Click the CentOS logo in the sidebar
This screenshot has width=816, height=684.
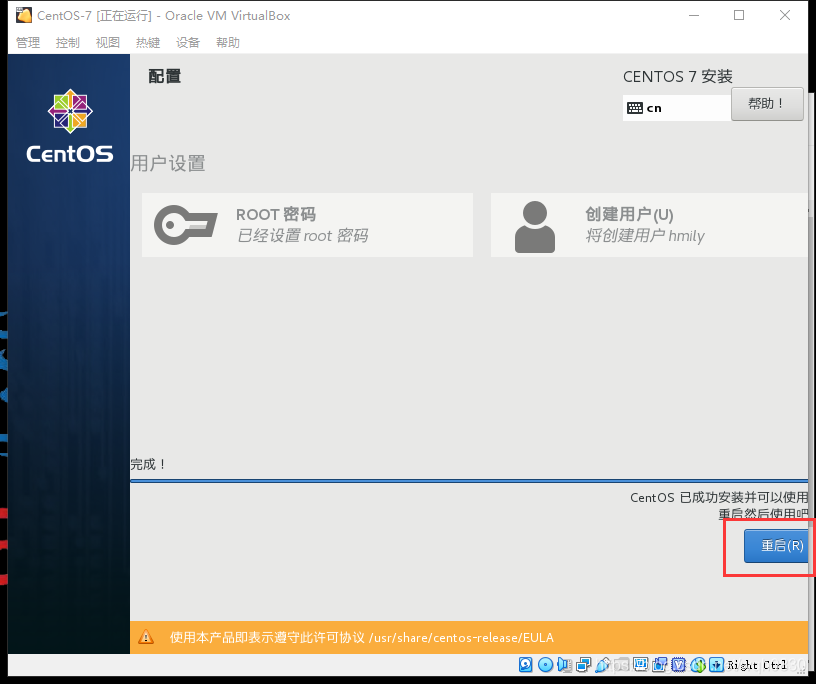(70, 126)
